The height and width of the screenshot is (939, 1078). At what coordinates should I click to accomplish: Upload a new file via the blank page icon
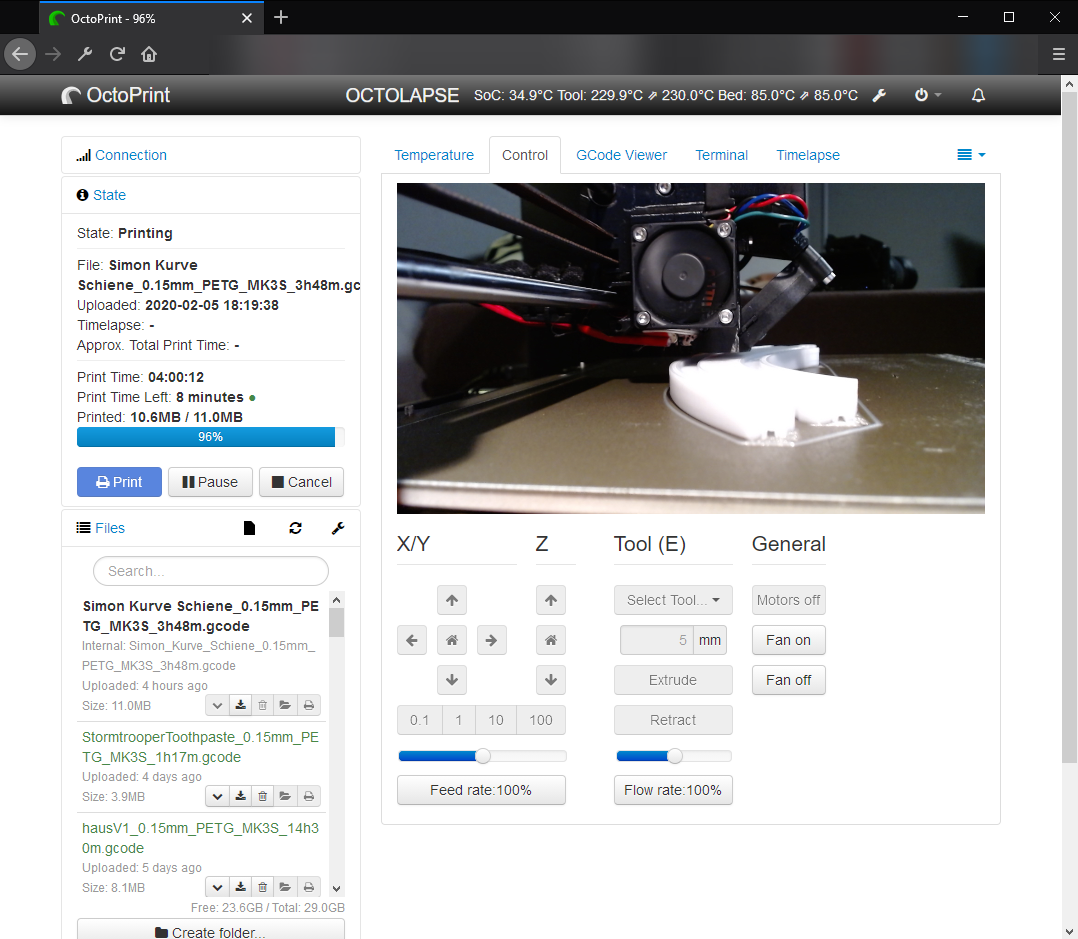click(x=249, y=528)
